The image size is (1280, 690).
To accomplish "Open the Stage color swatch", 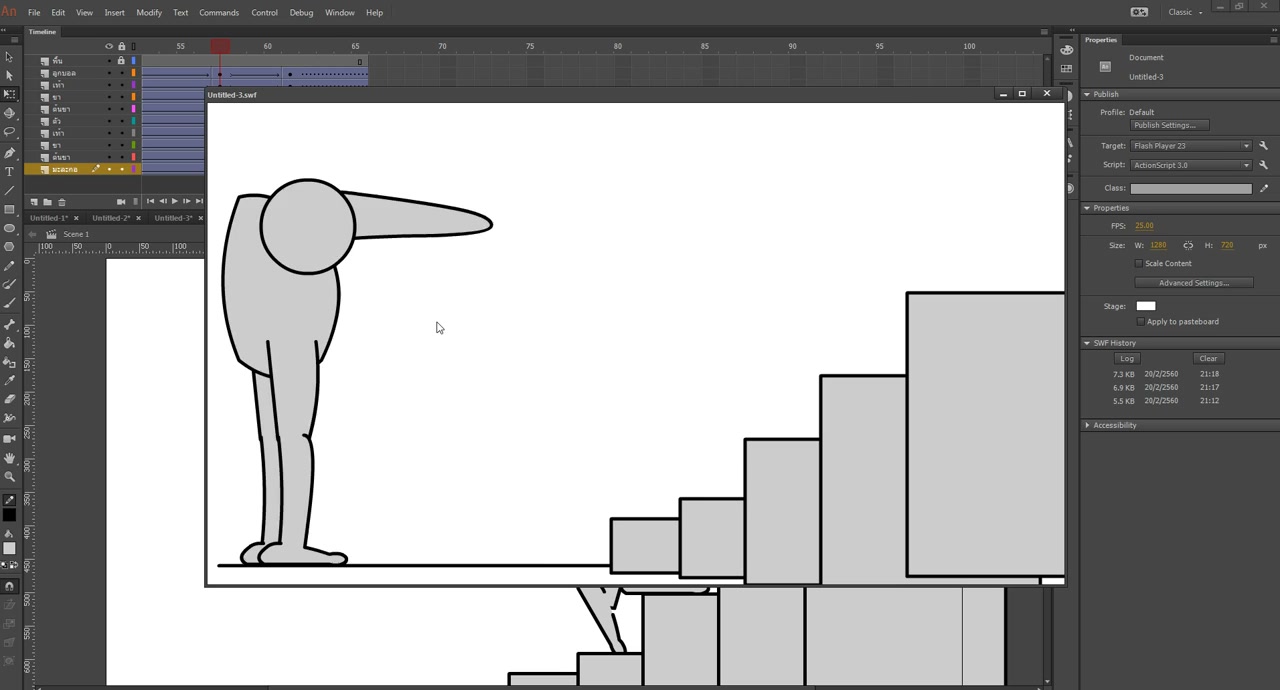I will [1146, 306].
